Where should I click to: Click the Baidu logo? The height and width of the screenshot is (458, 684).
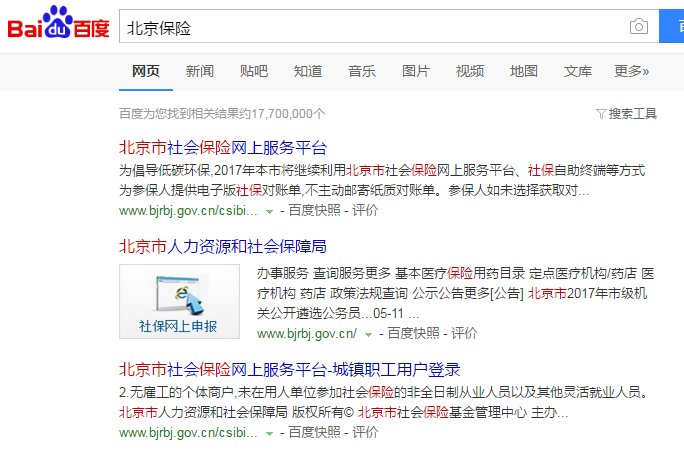pyautogui.click(x=58, y=23)
